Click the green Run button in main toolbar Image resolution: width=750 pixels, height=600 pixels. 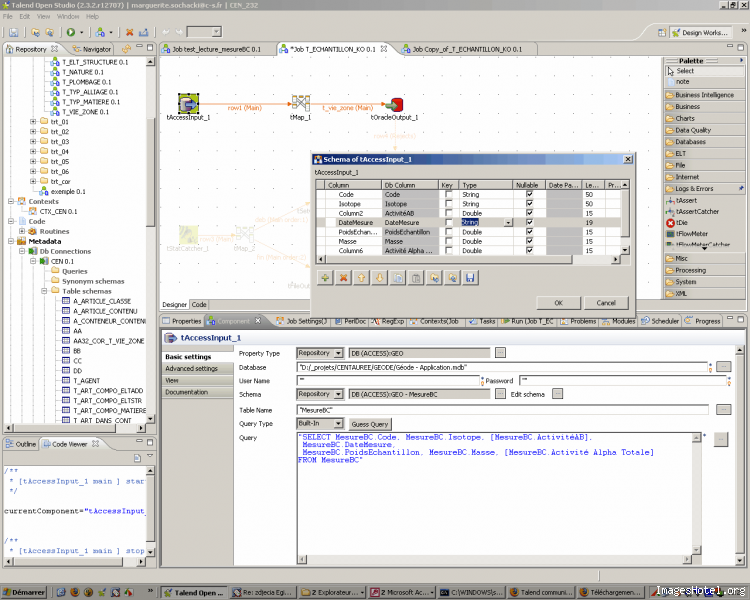(71, 32)
